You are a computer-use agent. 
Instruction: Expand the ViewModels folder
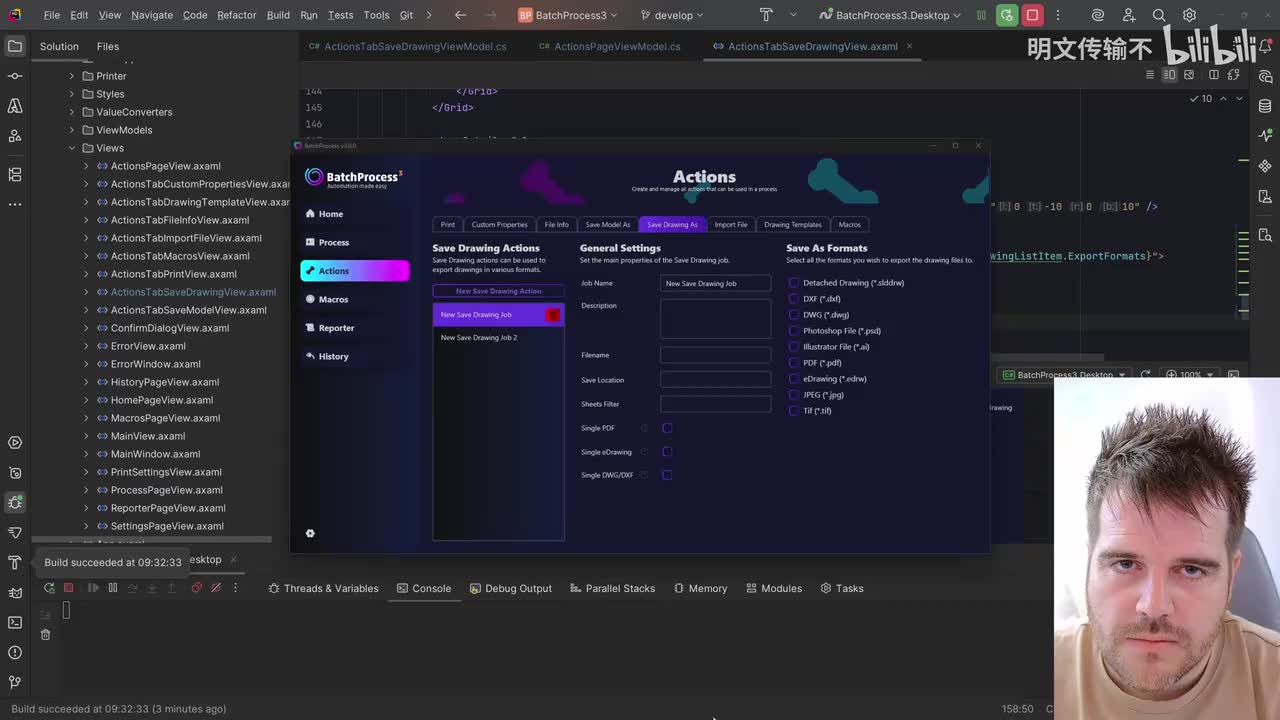click(x=72, y=130)
